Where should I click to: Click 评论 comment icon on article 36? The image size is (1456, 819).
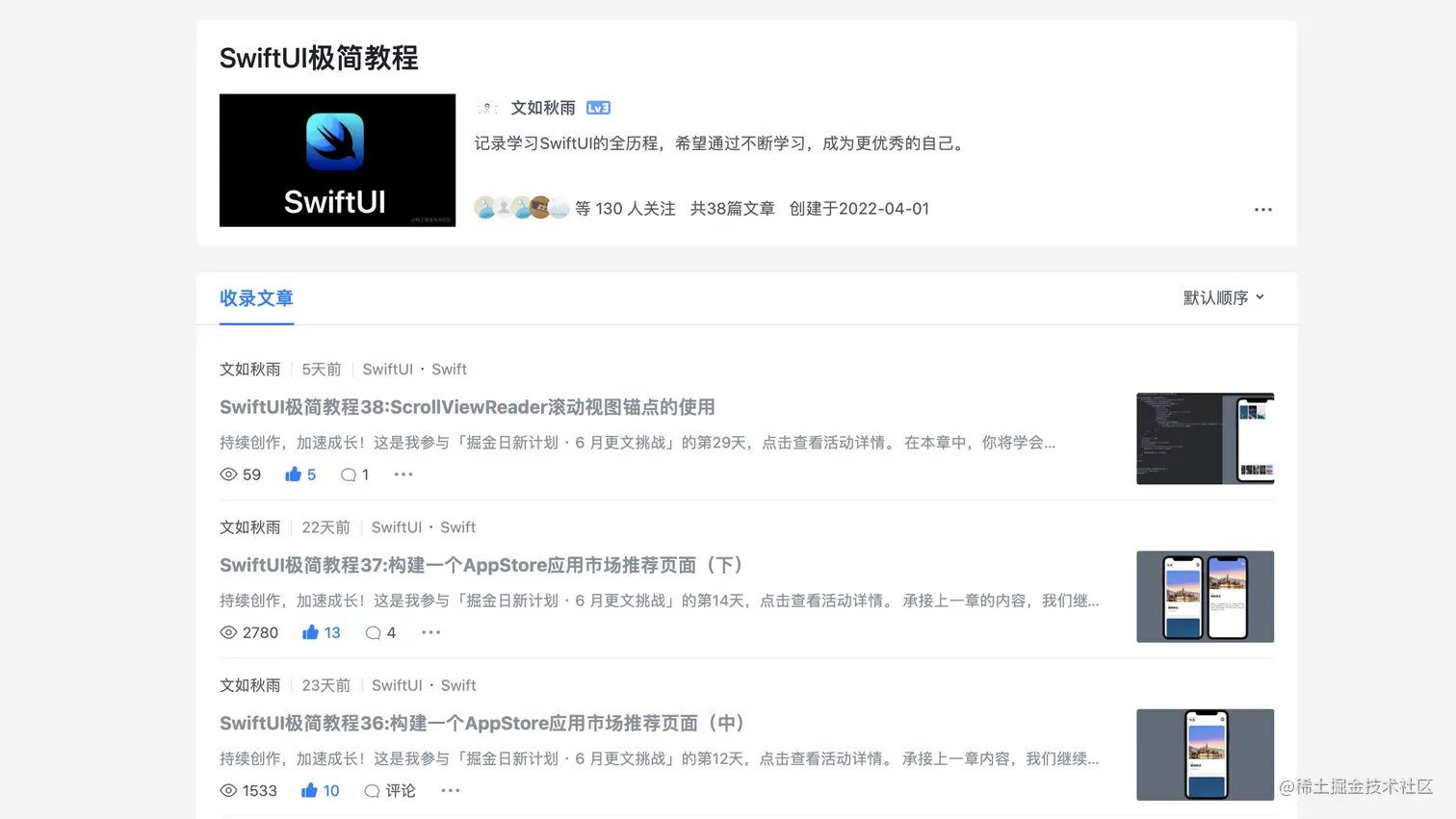tap(390, 790)
